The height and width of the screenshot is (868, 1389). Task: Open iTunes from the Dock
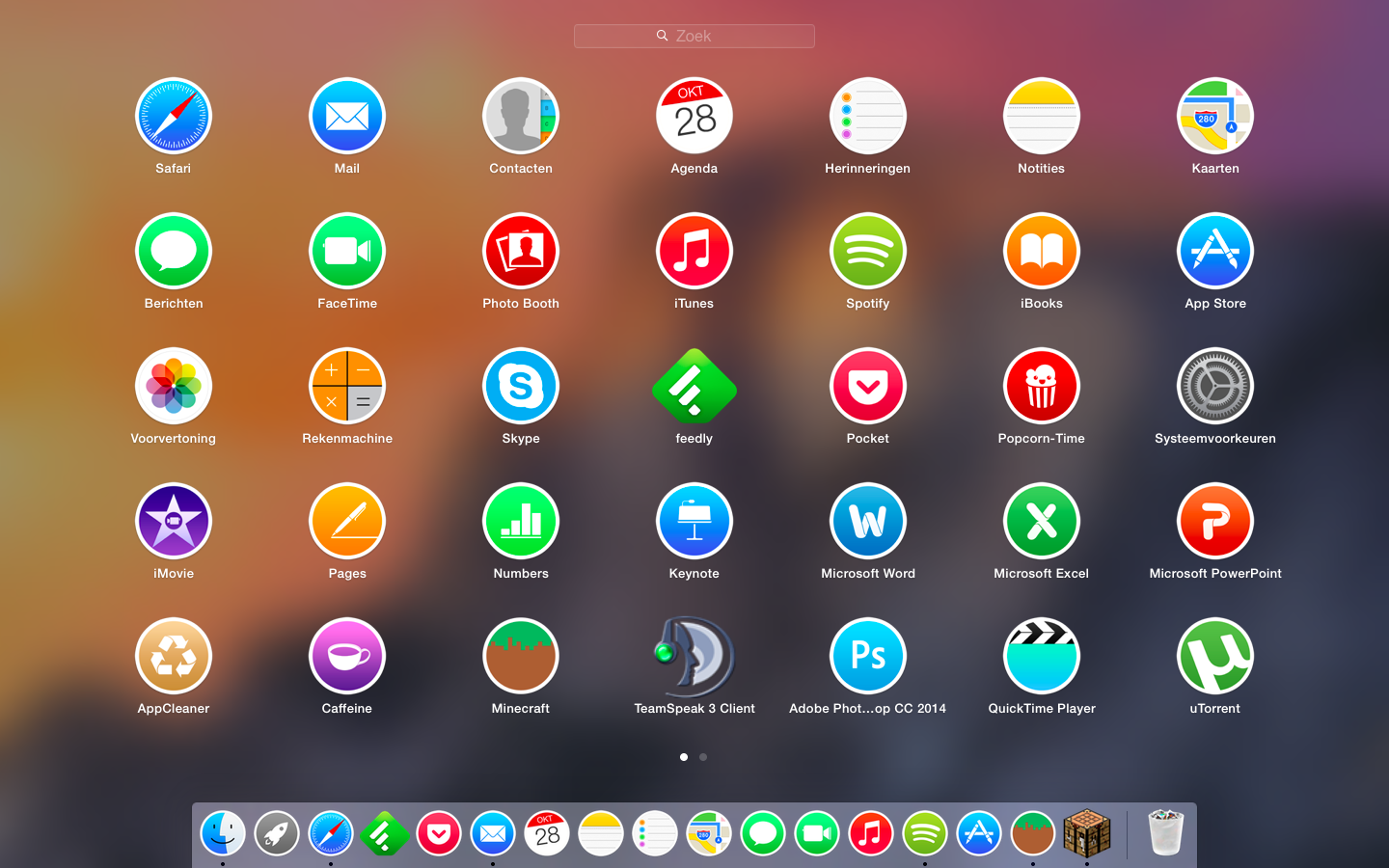pos(871,833)
